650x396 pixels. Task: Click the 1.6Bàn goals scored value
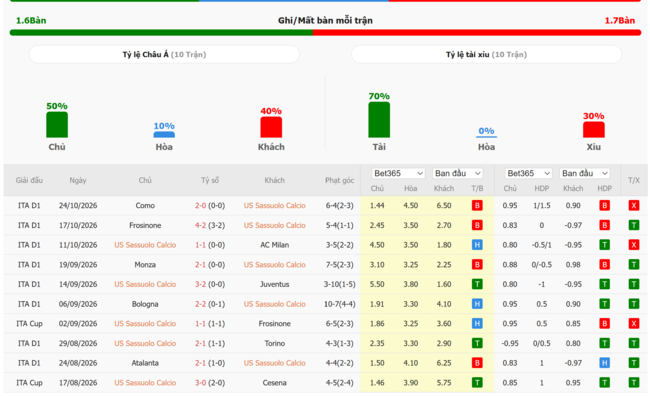click(x=31, y=20)
